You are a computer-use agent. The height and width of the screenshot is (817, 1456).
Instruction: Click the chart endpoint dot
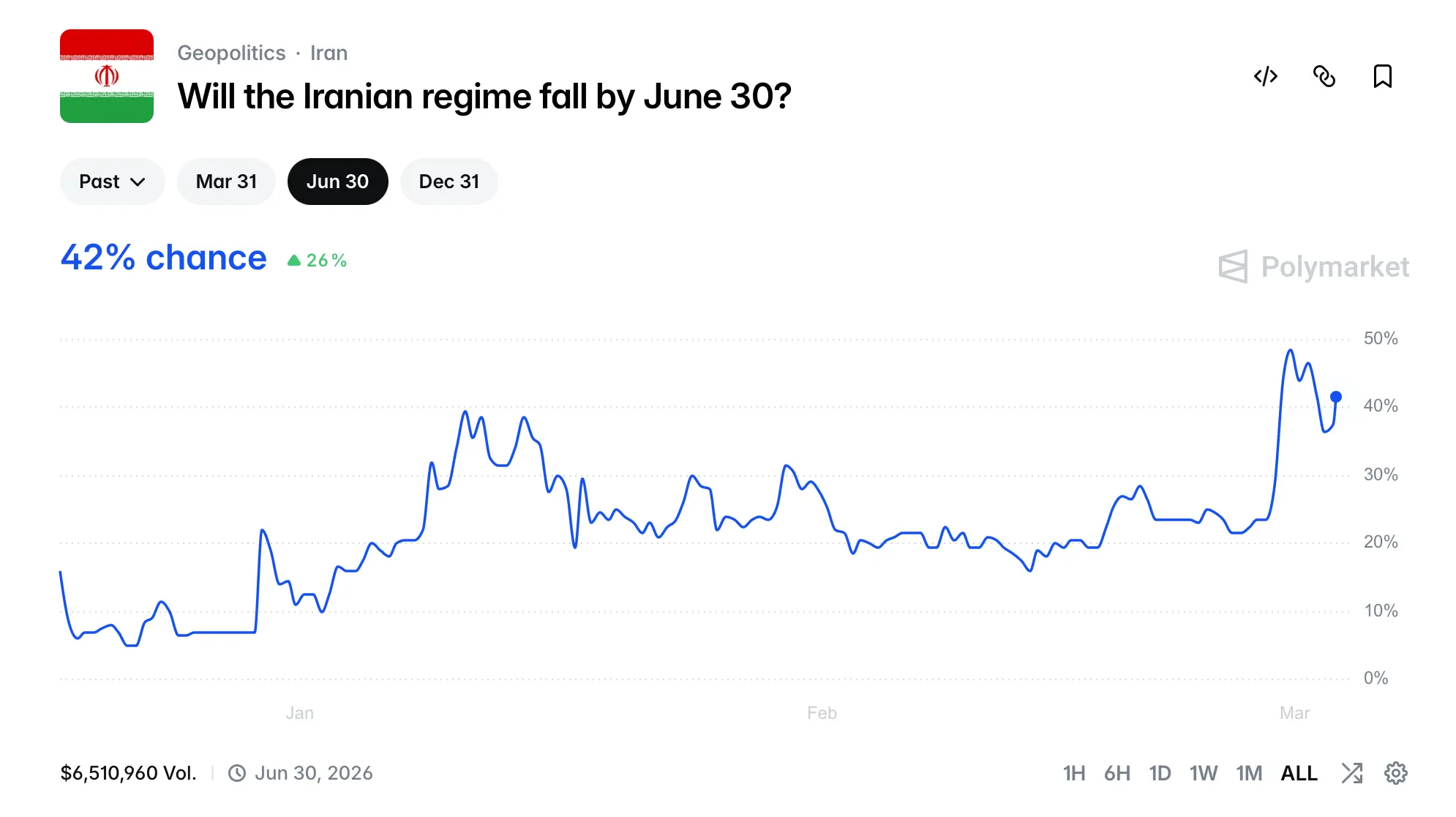coord(1337,398)
